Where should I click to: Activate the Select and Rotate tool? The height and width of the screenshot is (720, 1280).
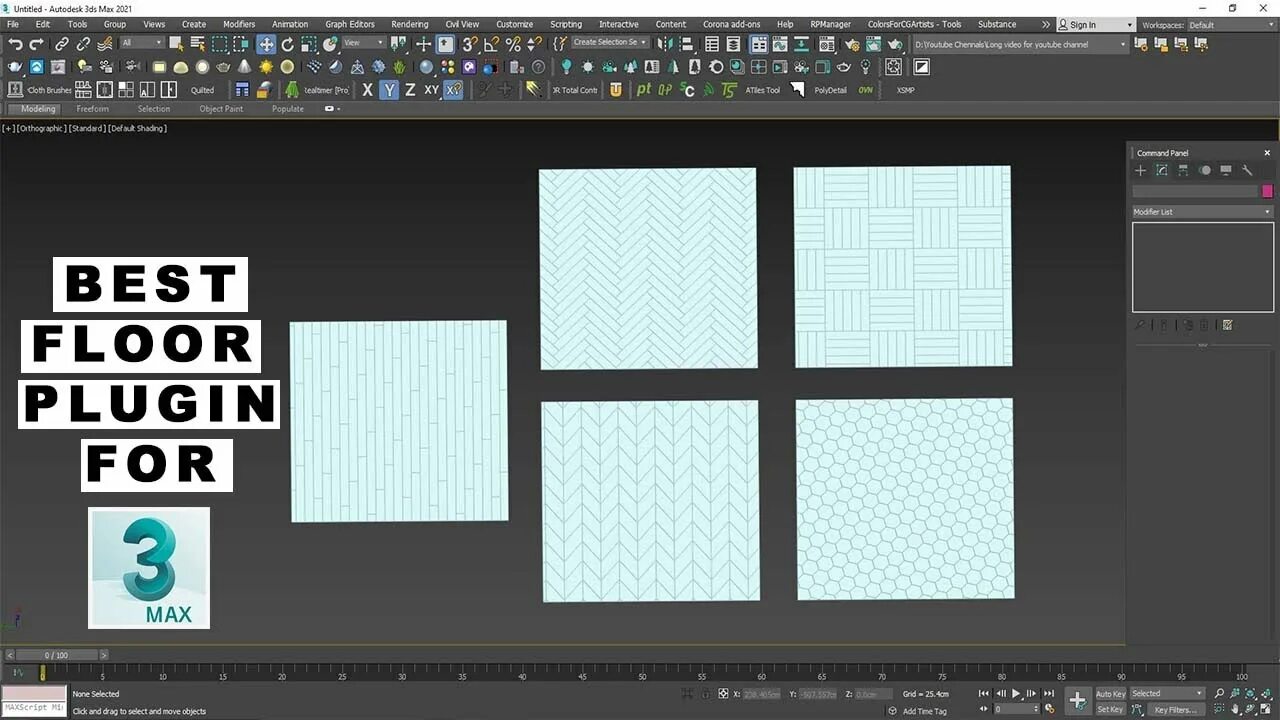287,43
